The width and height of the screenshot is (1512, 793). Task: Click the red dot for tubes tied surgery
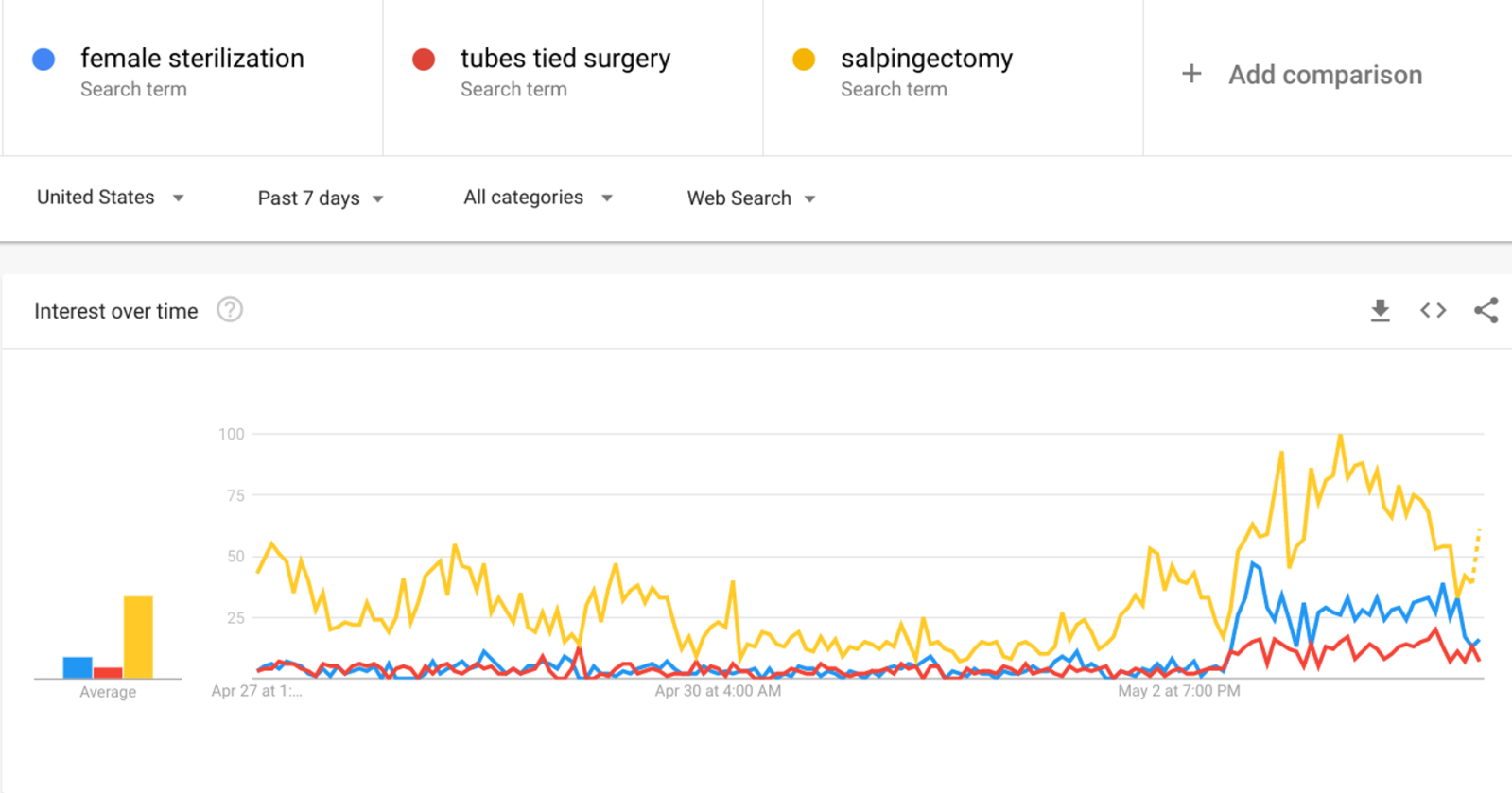tap(424, 60)
